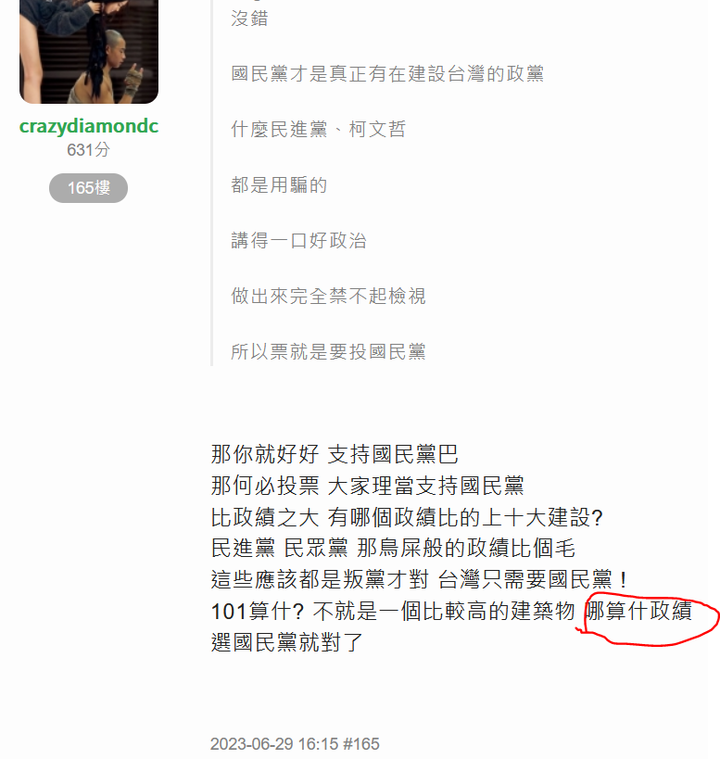Click the line 台灣只需要國民黨!
The image size is (720, 759).
click(534, 579)
